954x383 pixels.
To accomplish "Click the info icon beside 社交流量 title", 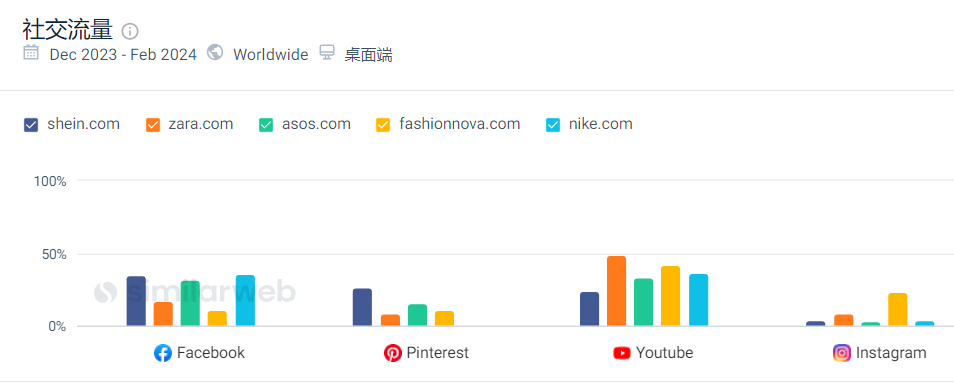I will (x=130, y=31).
